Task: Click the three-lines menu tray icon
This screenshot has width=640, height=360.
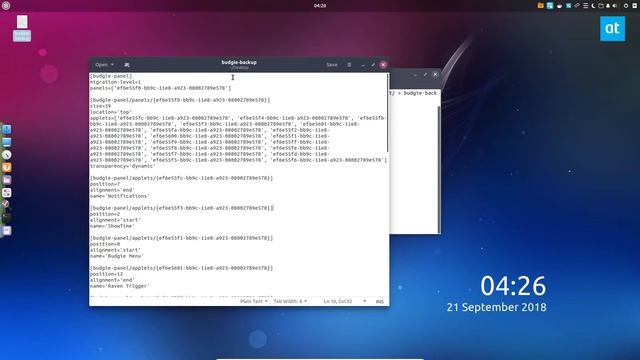Action: point(586,6)
